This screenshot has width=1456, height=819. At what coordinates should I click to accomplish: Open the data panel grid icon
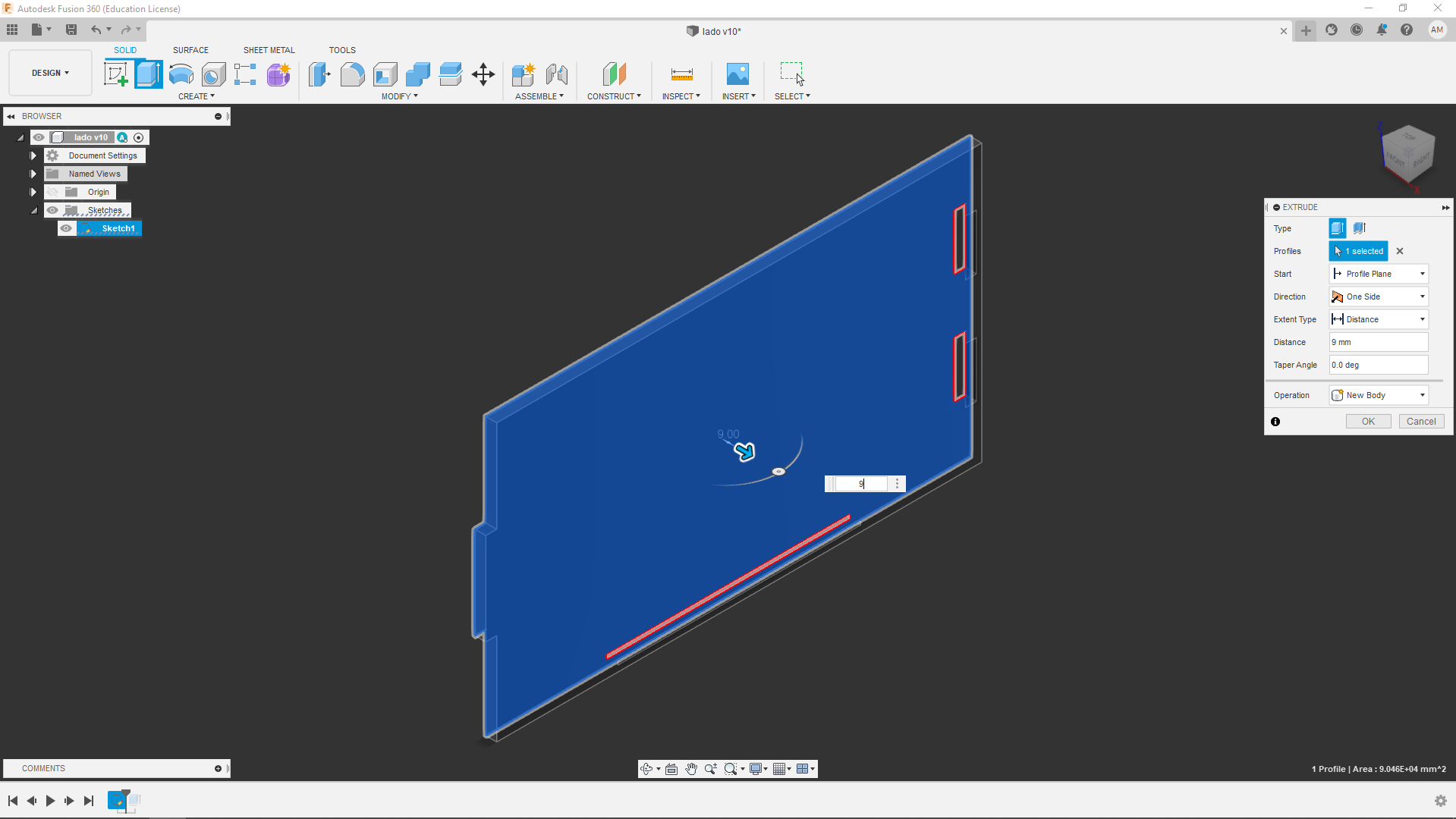click(12, 30)
